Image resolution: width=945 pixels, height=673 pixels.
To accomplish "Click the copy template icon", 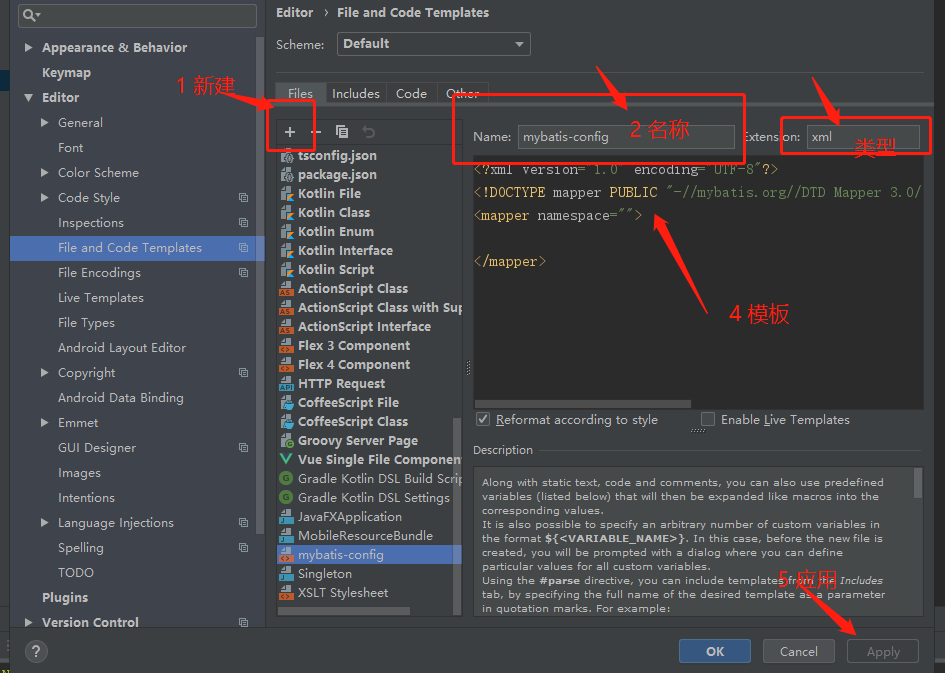I will (342, 132).
